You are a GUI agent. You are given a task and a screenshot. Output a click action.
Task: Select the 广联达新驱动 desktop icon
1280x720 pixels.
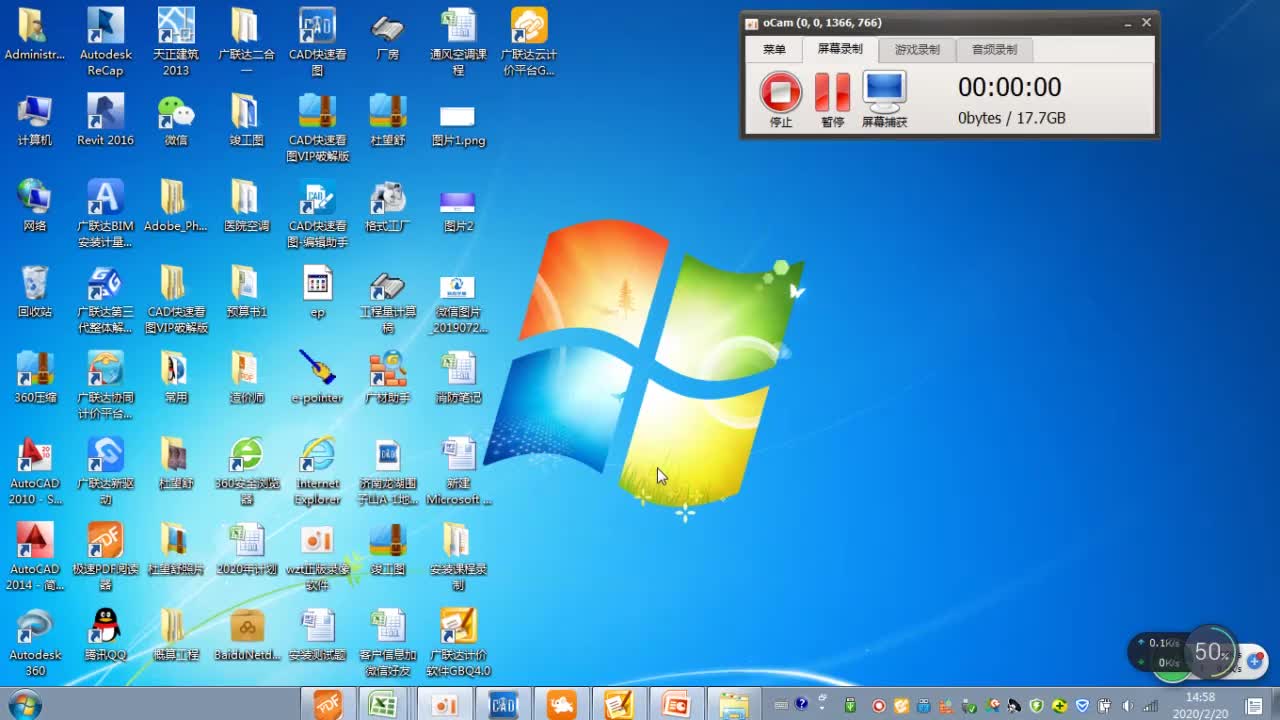[x=105, y=471]
